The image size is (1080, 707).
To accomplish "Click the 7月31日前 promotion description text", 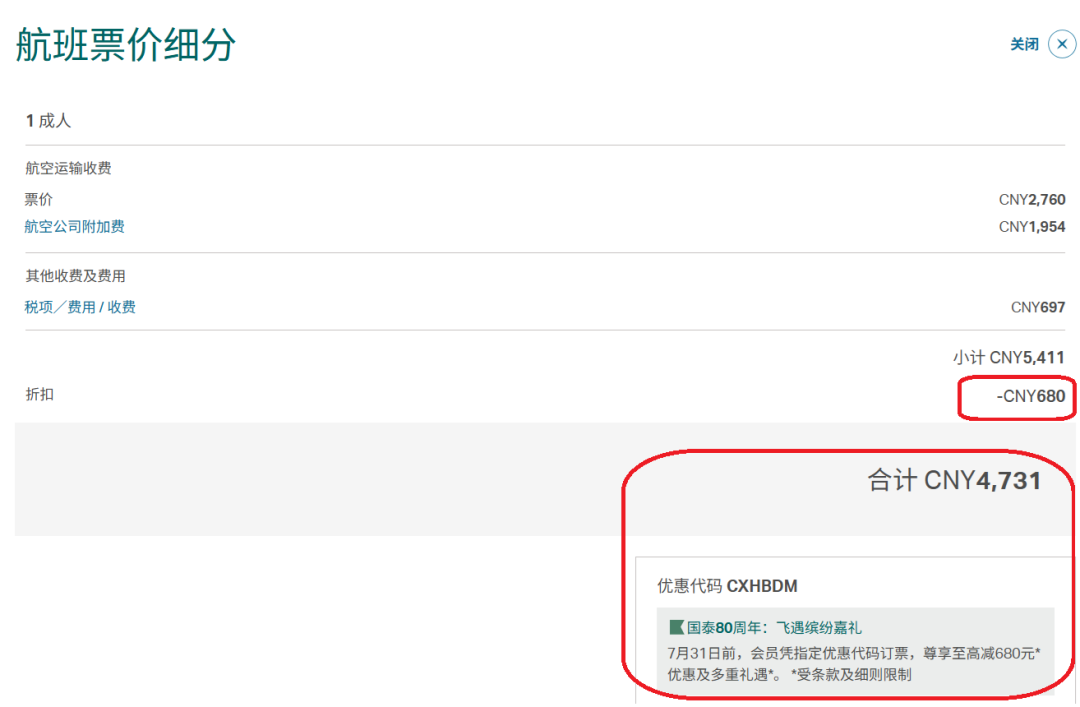I will click(x=853, y=664).
